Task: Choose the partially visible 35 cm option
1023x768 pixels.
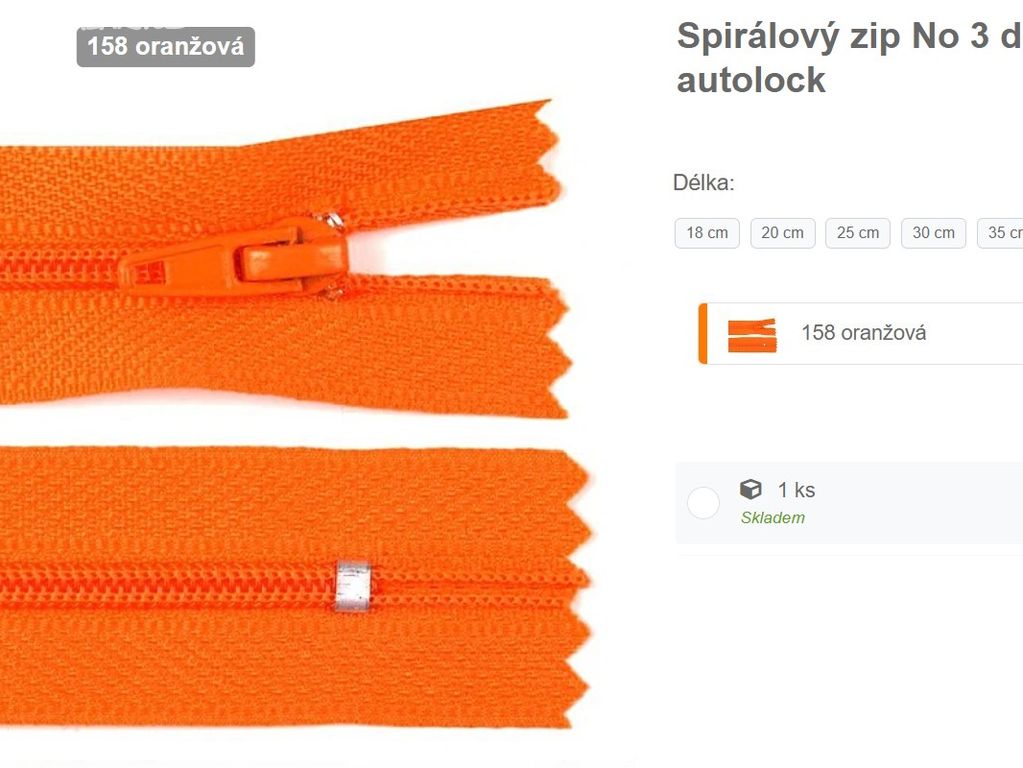Action: 1000,233
